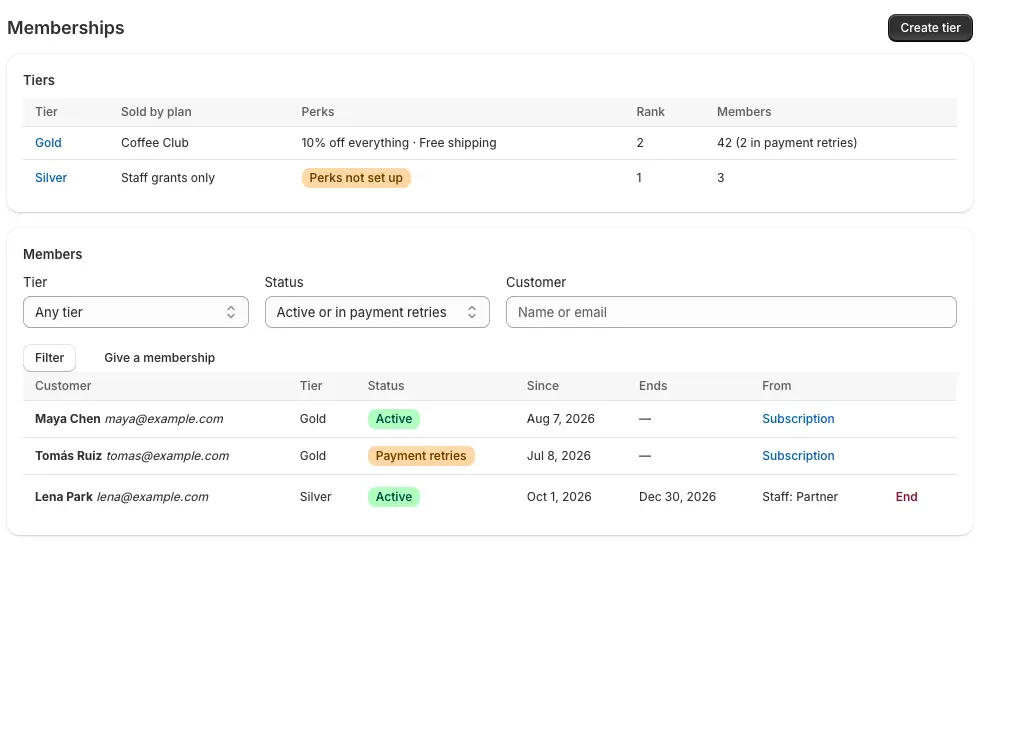1020x750 pixels.
Task: Click the 42 (2 in payment retries) cell
Action: pyautogui.click(x=787, y=143)
